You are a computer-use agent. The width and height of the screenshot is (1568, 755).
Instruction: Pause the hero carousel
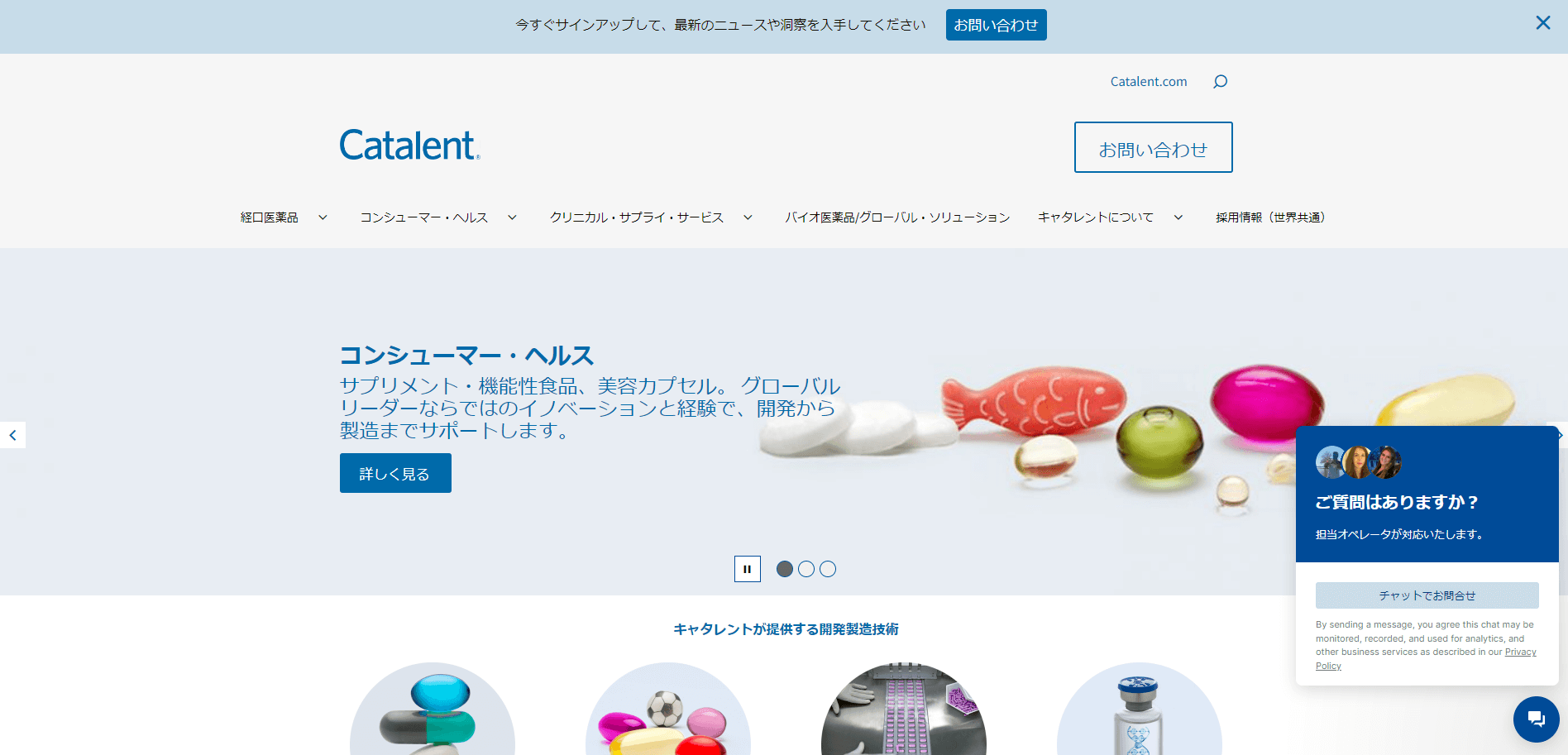click(x=747, y=569)
